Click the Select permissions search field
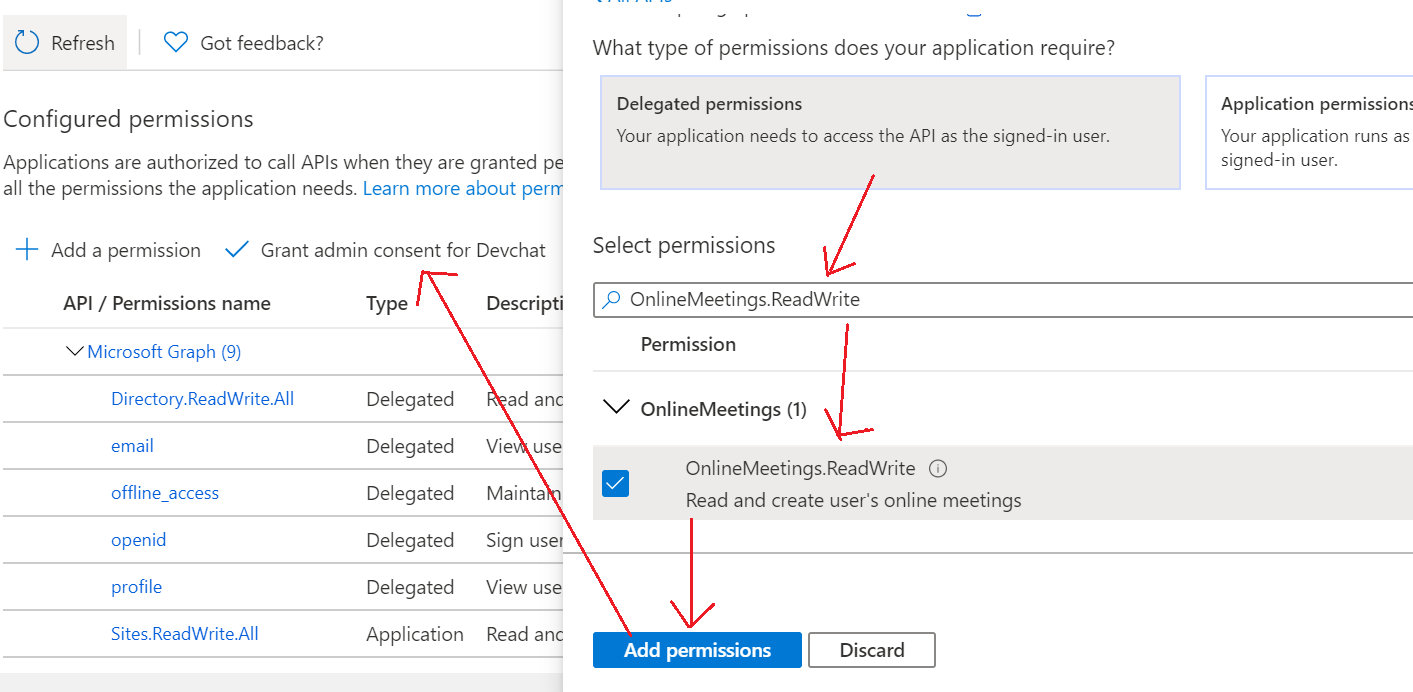Screen dimensions: 1413x692 pyautogui.click(x=1000, y=299)
